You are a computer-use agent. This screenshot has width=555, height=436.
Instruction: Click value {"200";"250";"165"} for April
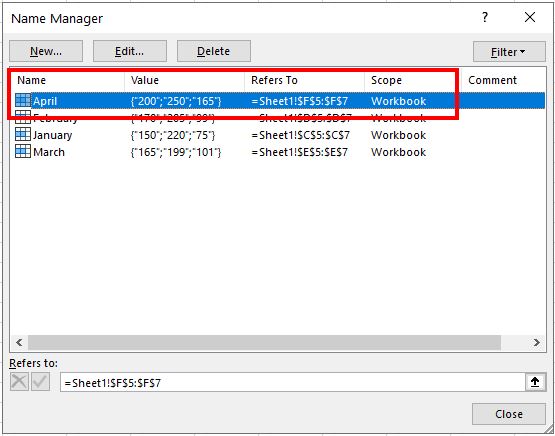click(176, 101)
